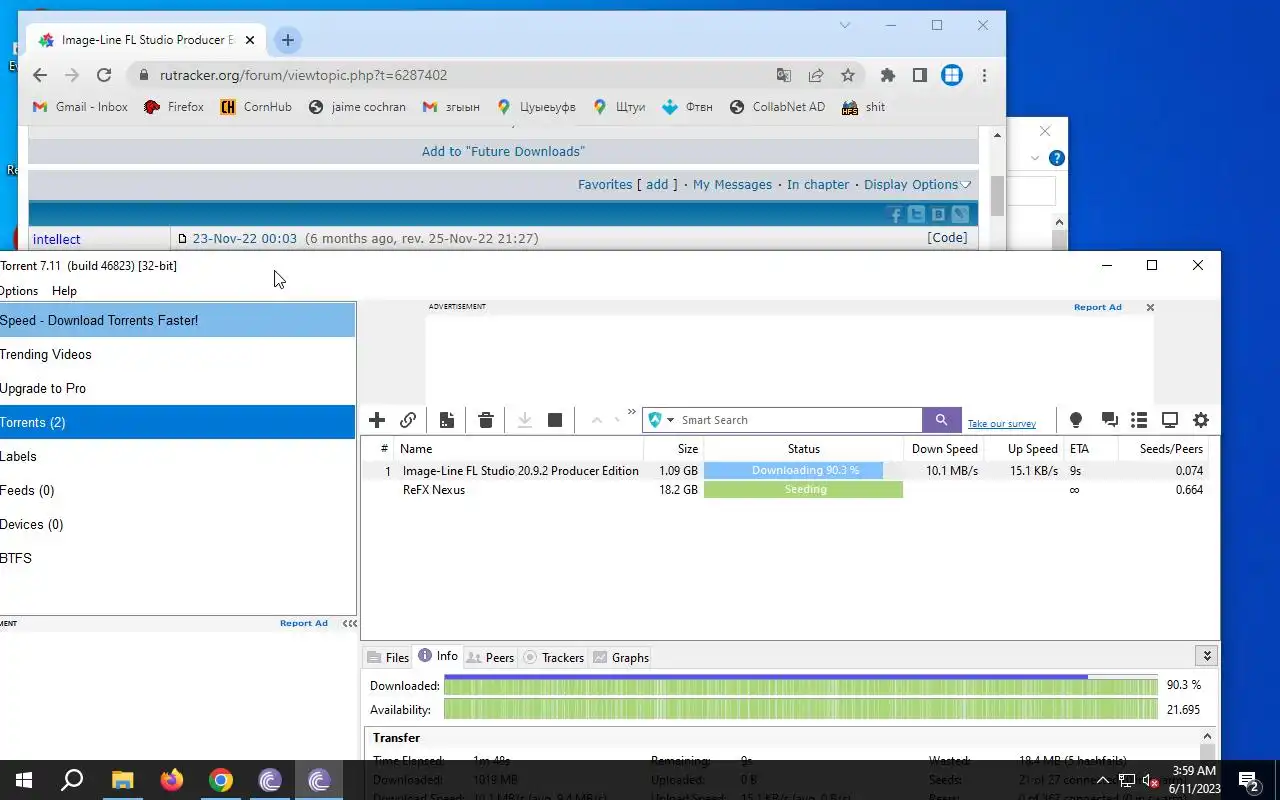Screen dimensions: 1280x800
Task: Sort by the Size column header
Action: (673, 449)
